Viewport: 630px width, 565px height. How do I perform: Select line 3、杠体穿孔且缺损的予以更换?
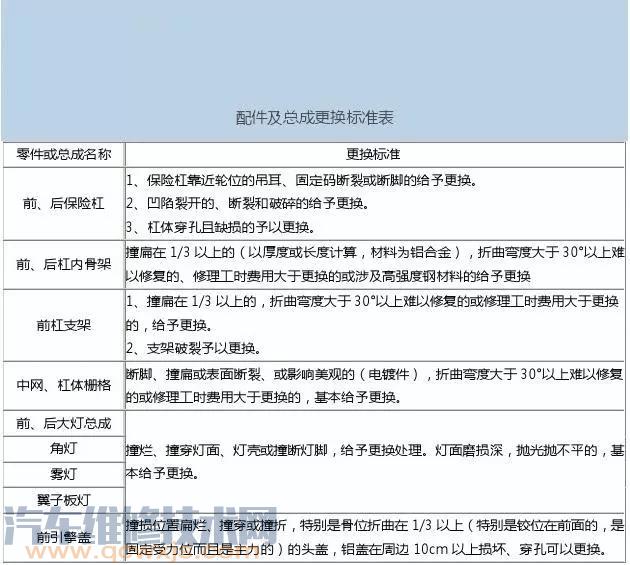point(221,227)
